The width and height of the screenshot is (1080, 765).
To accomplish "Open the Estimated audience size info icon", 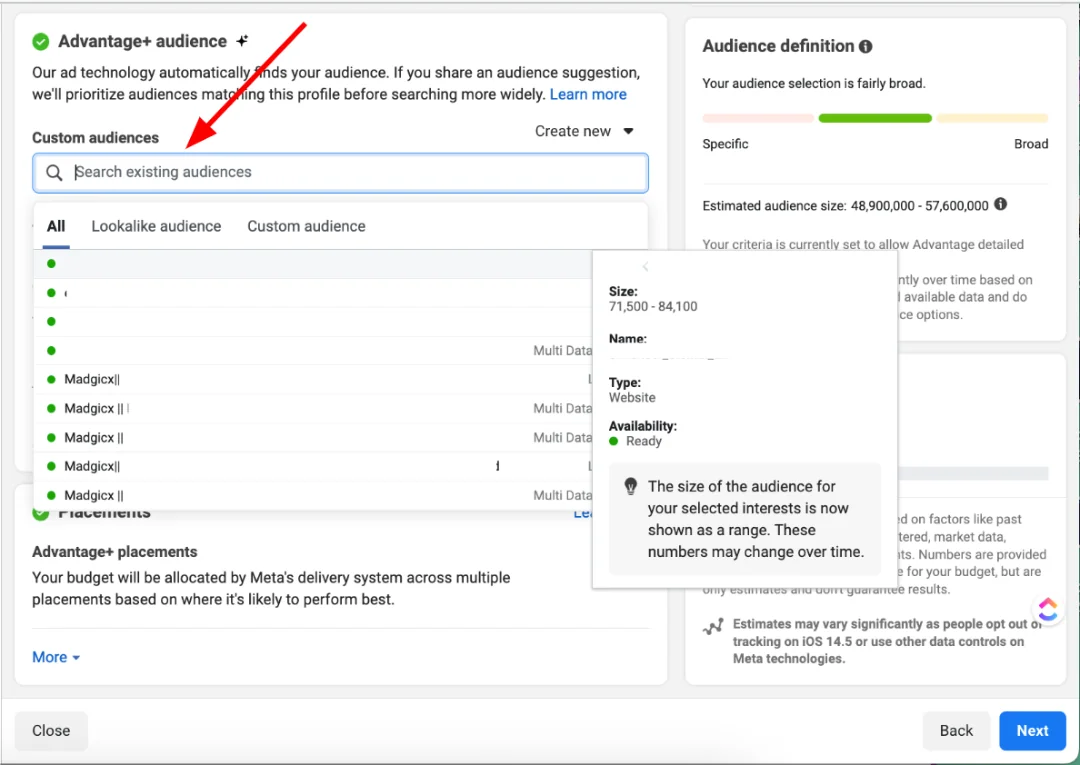I will click(1001, 204).
